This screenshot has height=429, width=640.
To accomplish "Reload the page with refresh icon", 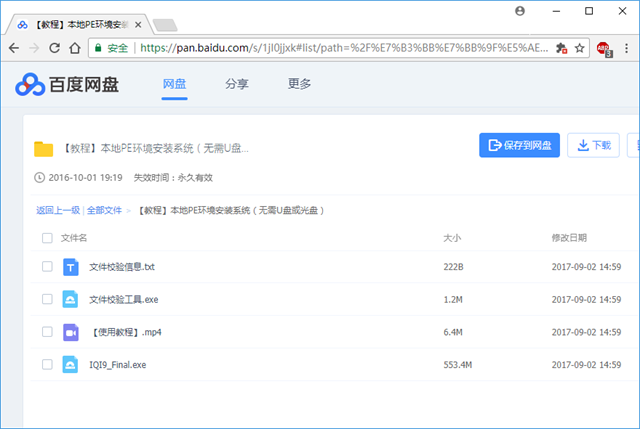I will [x=54, y=48].
